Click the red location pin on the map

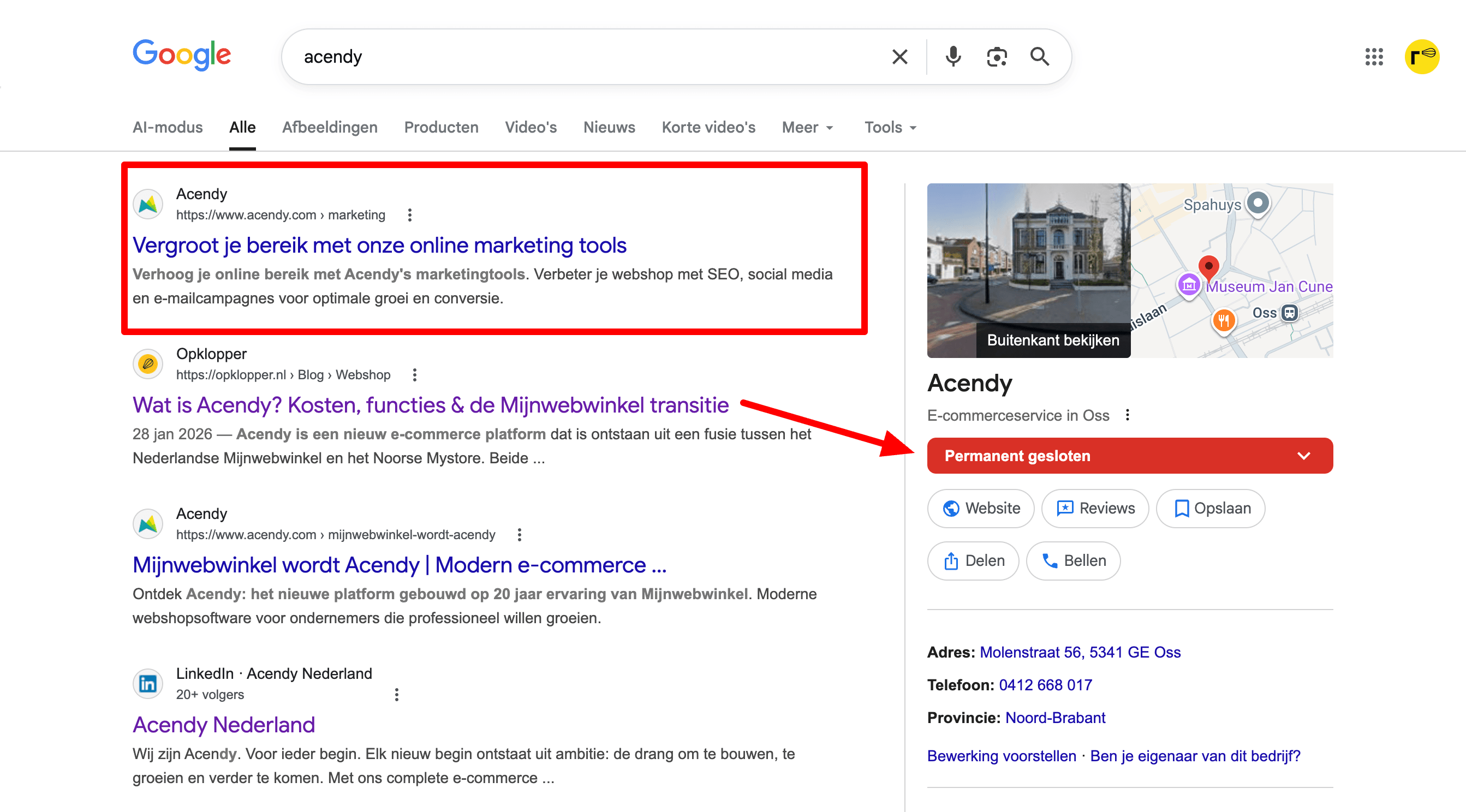pyautogui.click(x=1208, y=267)
